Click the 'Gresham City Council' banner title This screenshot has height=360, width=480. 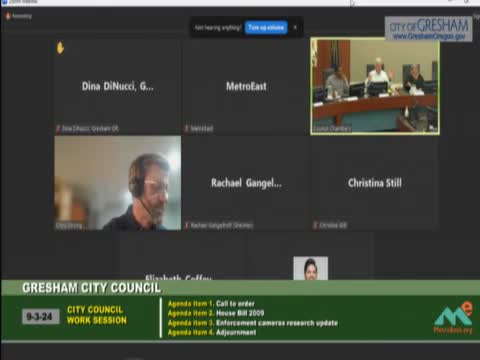click(91, 288)
